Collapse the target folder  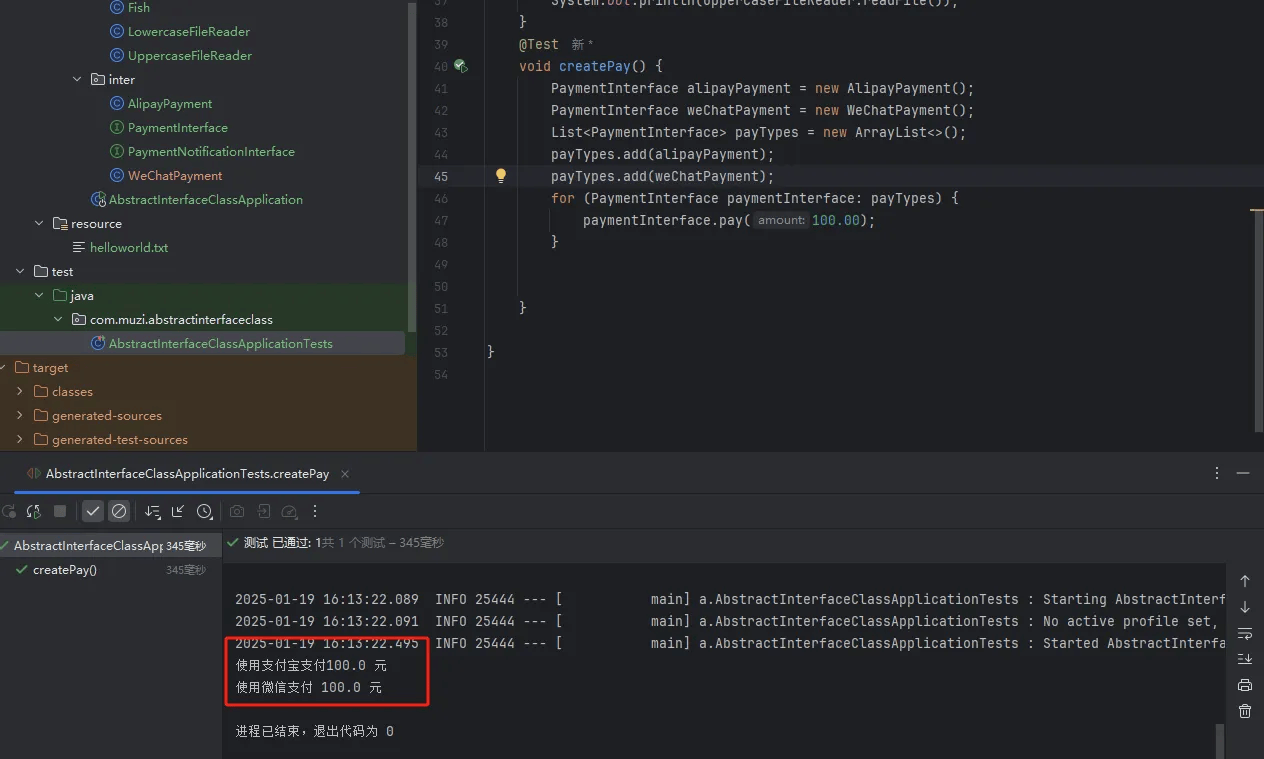(x=3, y=367)
